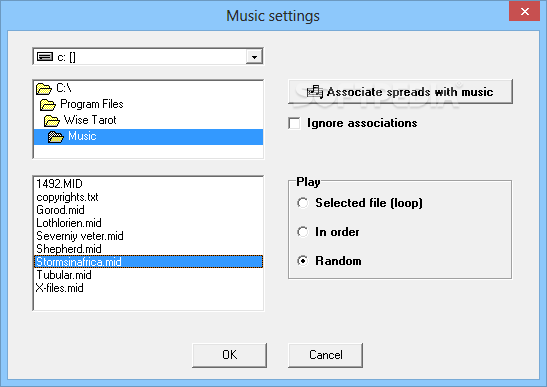This screenshot has width=547, height=387.
Task: Enable the Ignore associations checkbox
Action: point(294,123)
